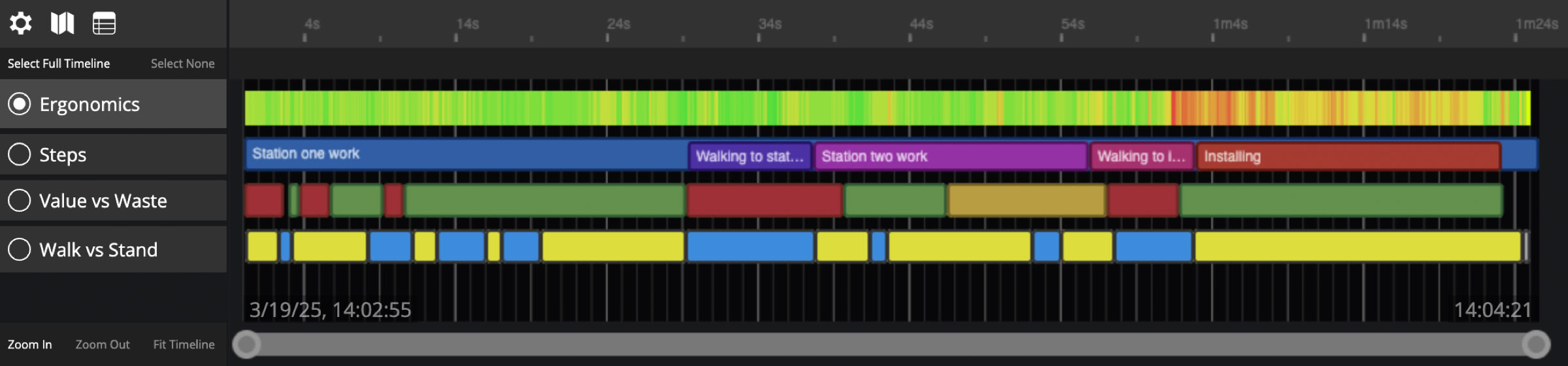This screenshot has width=1568, height=366.
Task: Click Select Full Timeline
Action: point(59,63)
